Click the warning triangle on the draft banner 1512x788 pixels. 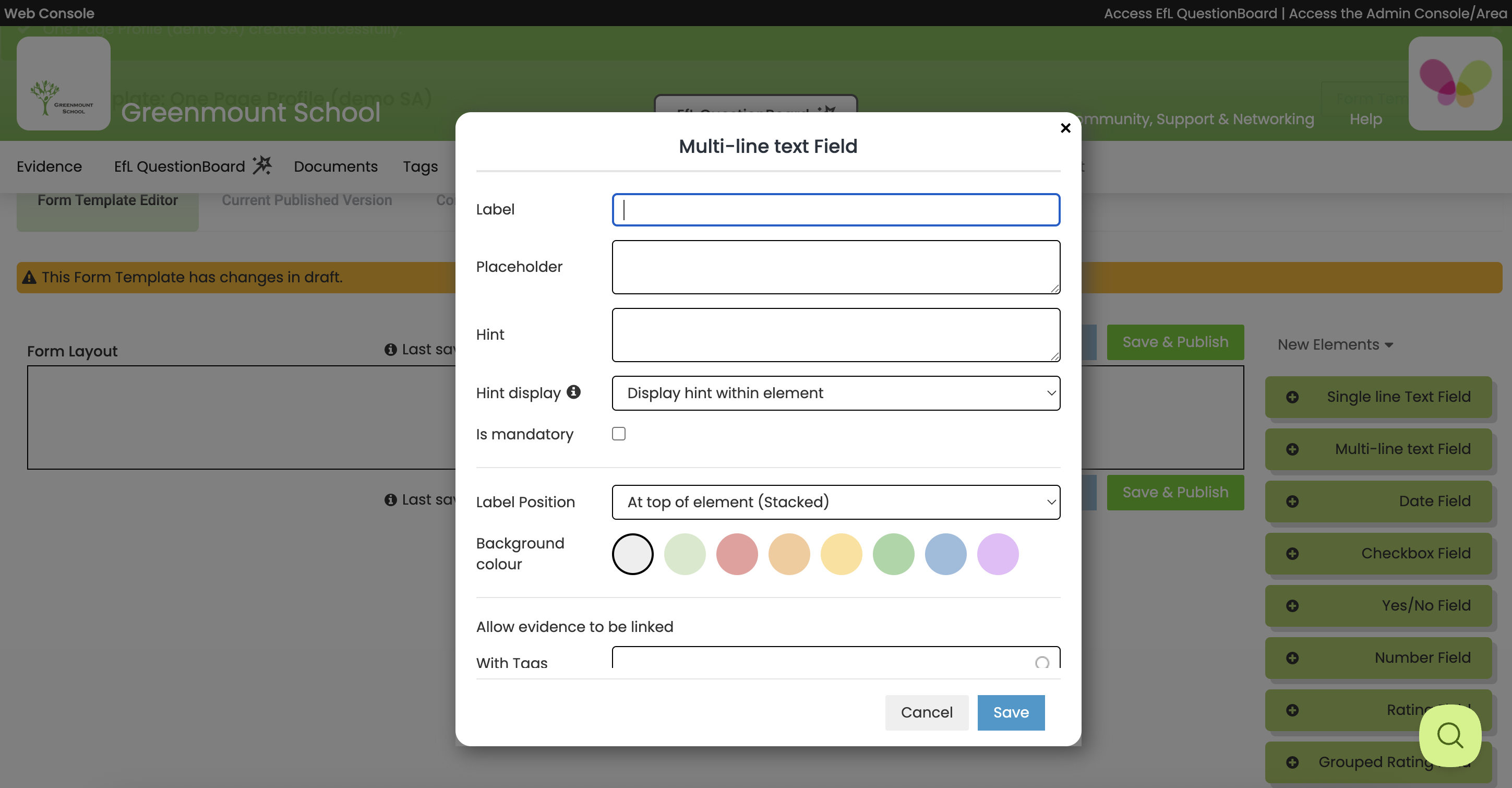[x=29, y=277]
